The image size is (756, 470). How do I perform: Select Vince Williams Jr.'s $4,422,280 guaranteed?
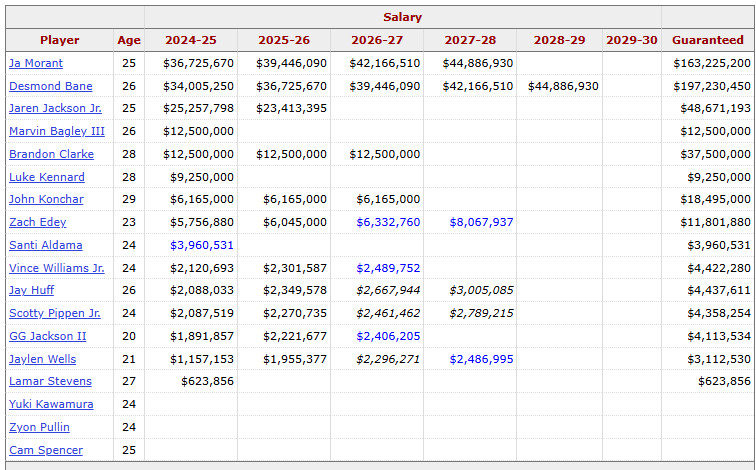(x=719, y=268)
